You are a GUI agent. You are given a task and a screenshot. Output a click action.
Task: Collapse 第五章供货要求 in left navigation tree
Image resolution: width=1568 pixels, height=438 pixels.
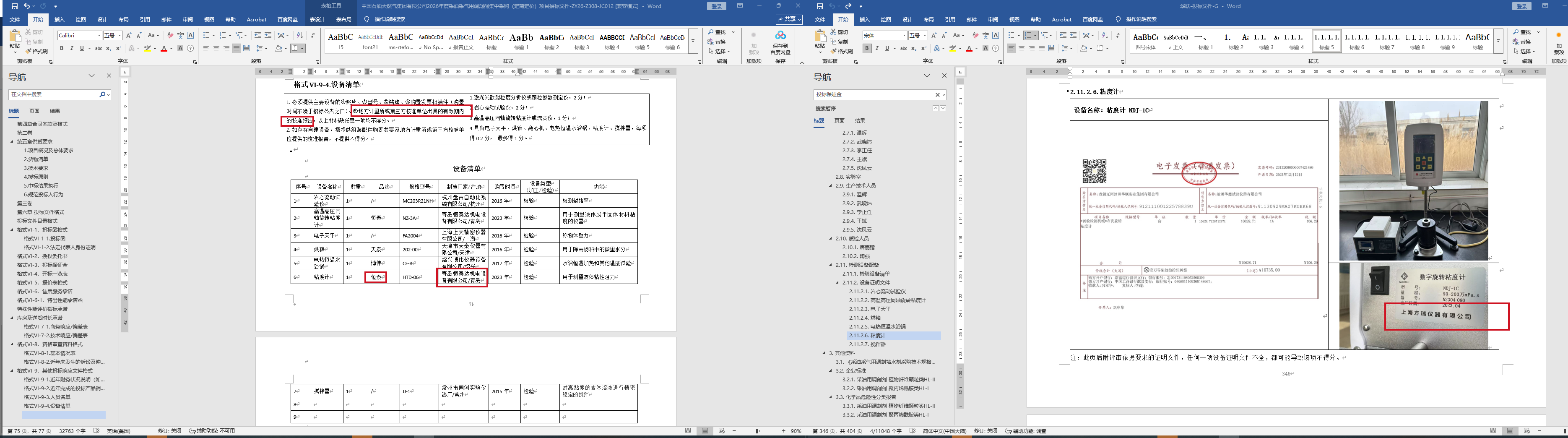point(12,142)
